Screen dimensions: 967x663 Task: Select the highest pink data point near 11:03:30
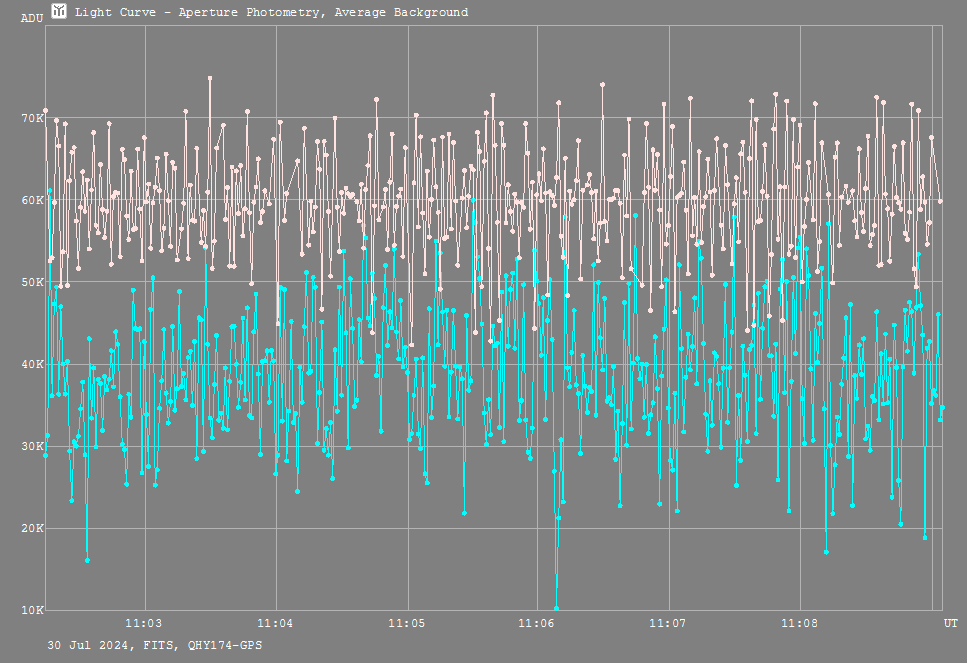pyautogui.click(x=210, y=78)
